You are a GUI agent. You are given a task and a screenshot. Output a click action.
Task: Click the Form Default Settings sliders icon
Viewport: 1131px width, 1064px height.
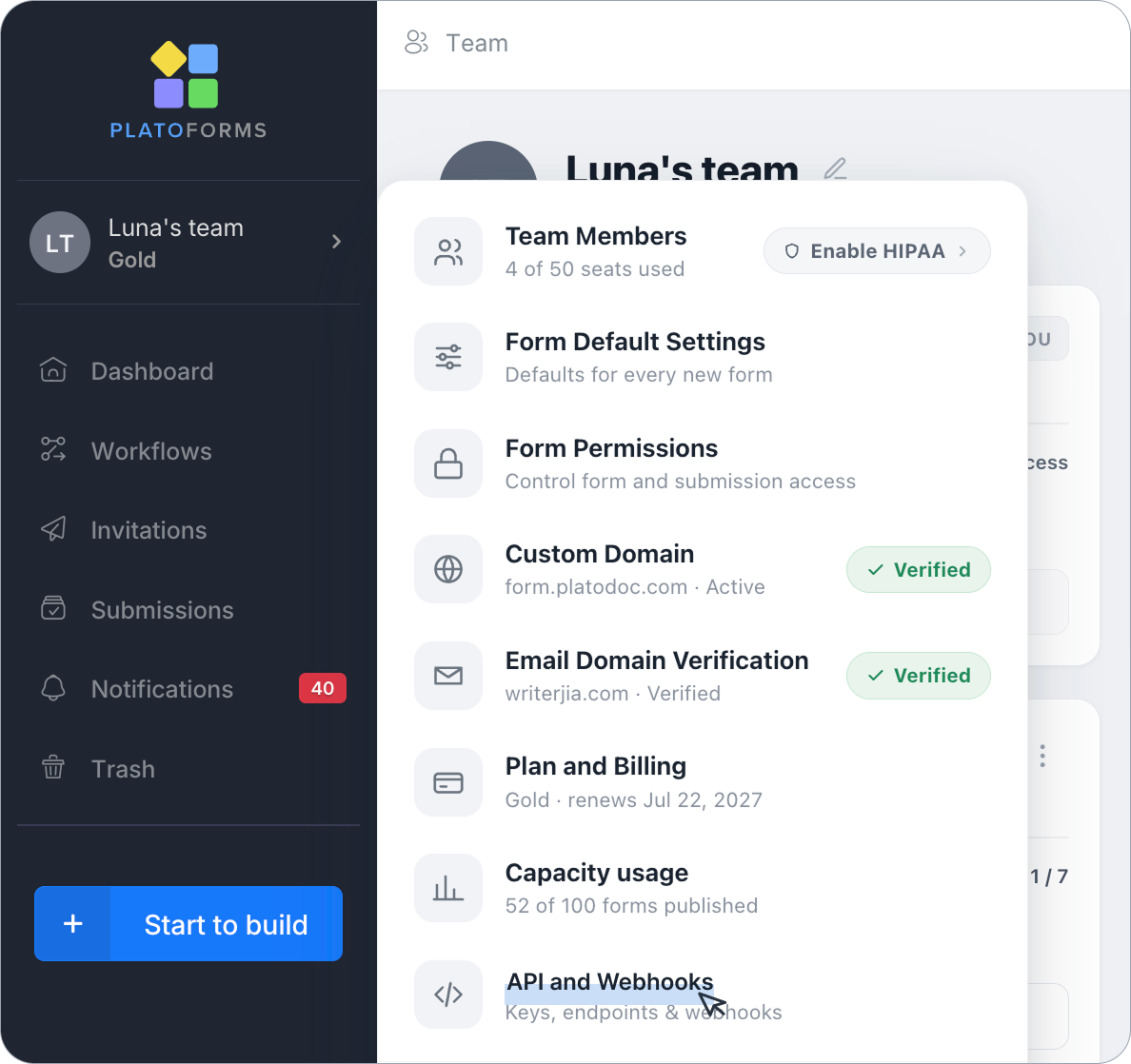448,357
